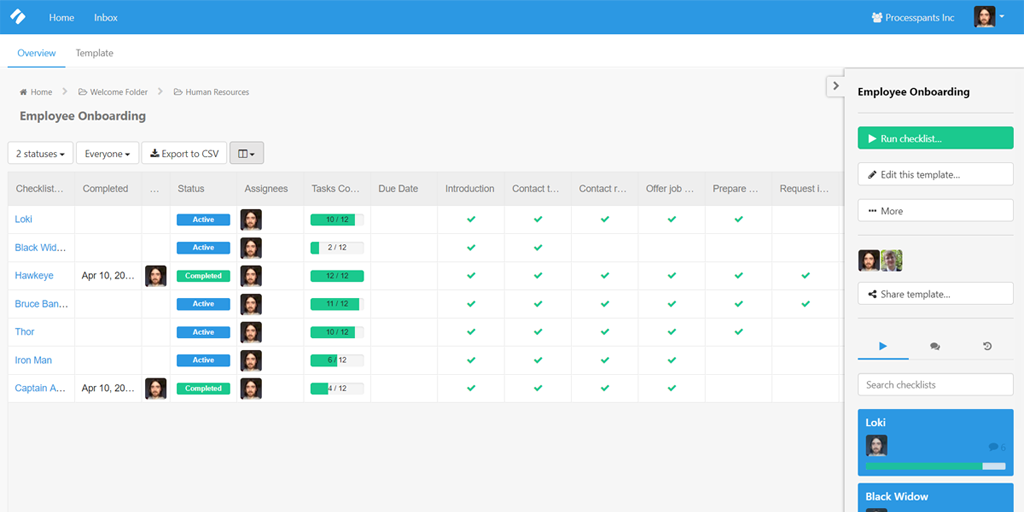
Task: Open the Bruce Banner checklist link
Action: pos(42,304)
